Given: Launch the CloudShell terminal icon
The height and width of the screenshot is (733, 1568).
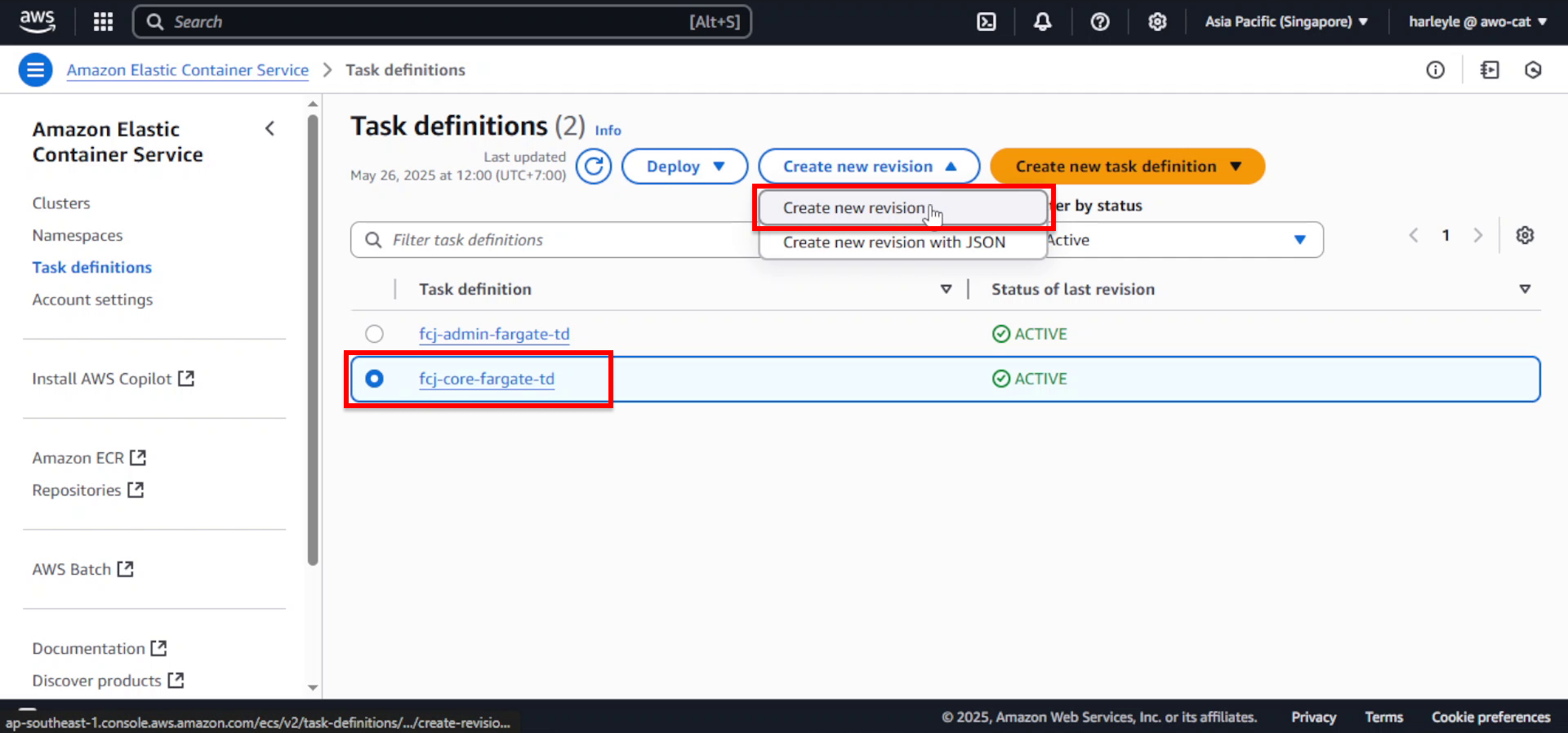Looking at the screenshot, I should (987, 22).
